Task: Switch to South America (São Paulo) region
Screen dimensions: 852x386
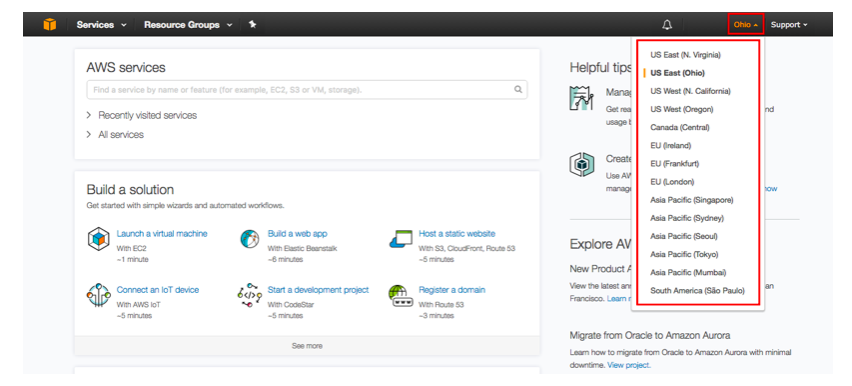Action: (x=697, y=291)
